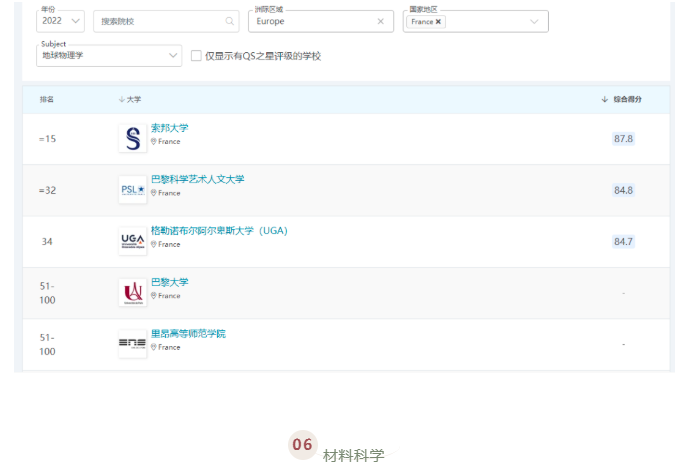Click the search magnifier icon
Viewport: 697px width, 469px height.
pyautogui.click(x=229, y=21)
